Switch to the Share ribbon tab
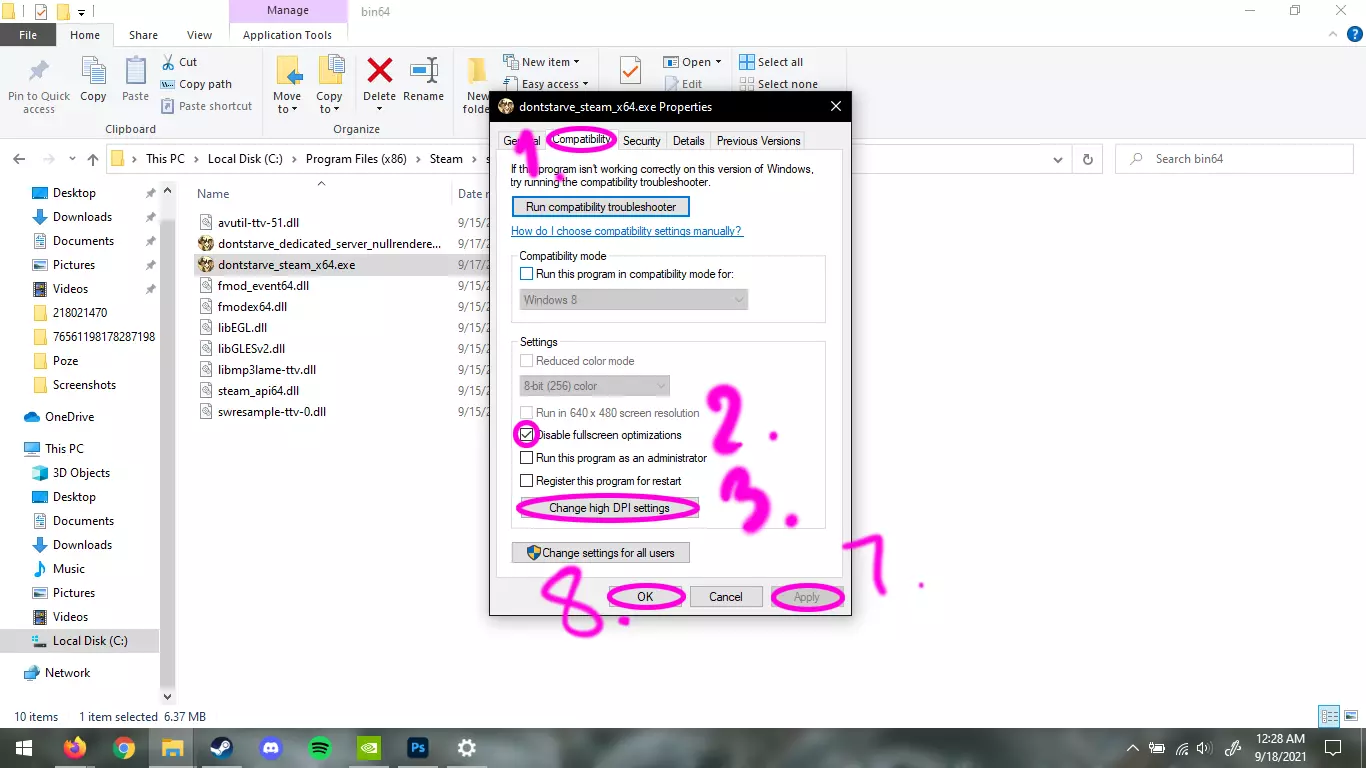The image size is (1366, 768). click(143, 35)
